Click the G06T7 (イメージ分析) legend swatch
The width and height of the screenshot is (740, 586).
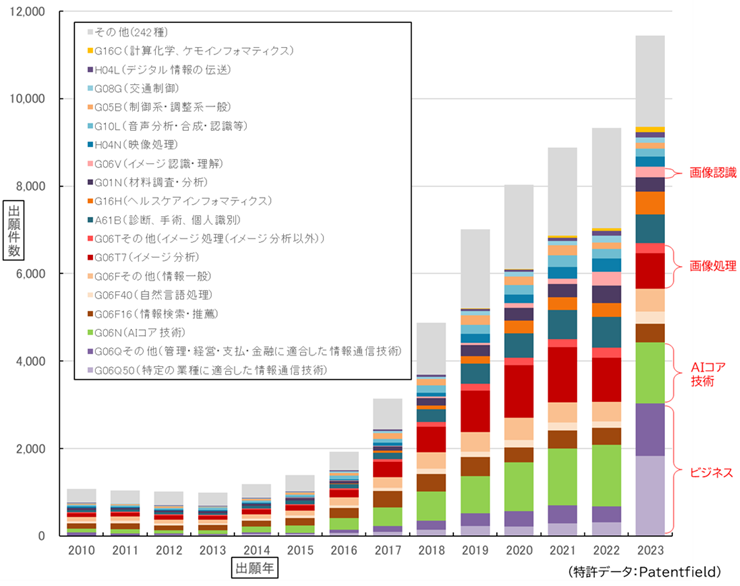click(x=91, y=257)
